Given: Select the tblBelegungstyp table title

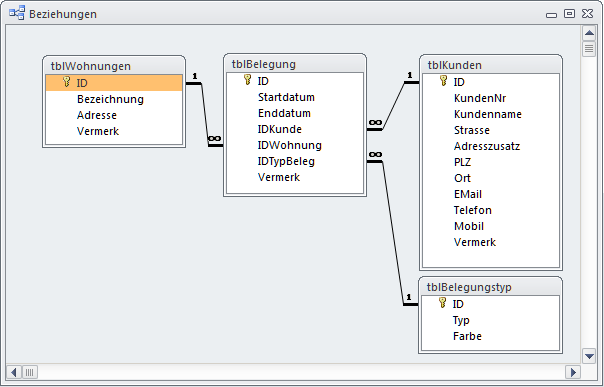Looking at the screenshot, I should [469, 287].
